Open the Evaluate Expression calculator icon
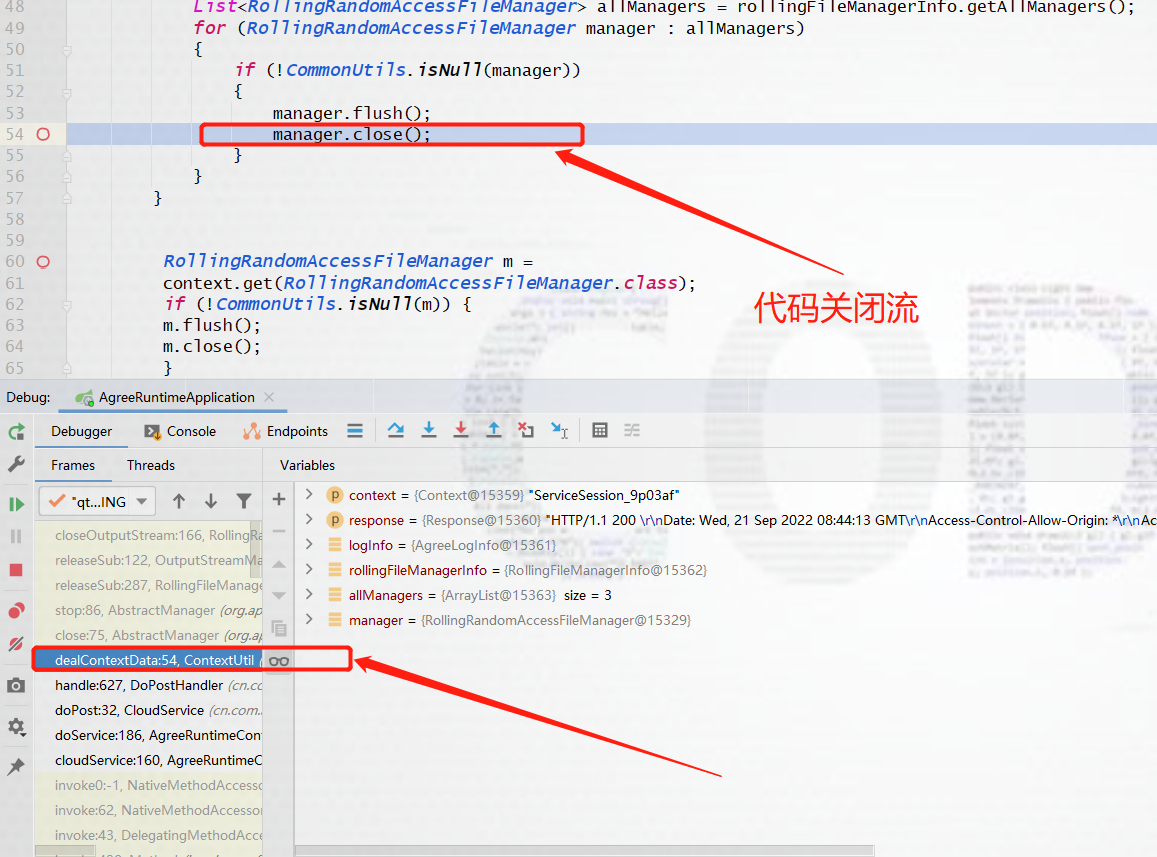The height and width of the screenshot is (857, 1157). 600,430
